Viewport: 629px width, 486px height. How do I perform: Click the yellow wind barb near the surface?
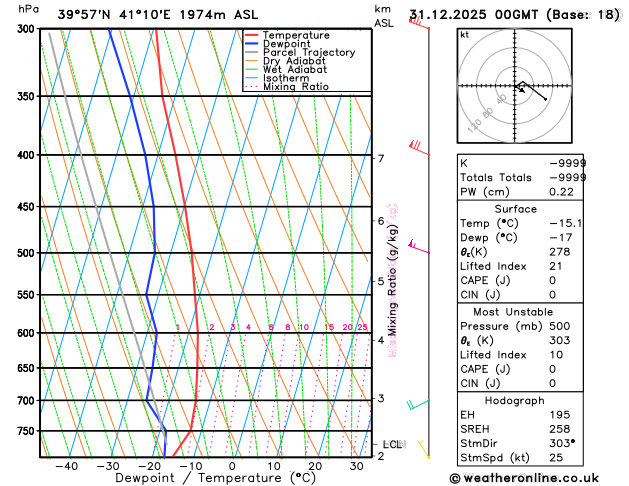click(x=424, y=449)
